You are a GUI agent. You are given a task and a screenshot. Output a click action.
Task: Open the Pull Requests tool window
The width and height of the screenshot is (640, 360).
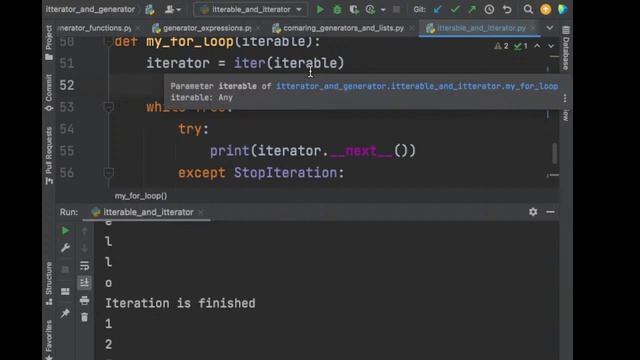pyautogui.click(x=49, y=156)
